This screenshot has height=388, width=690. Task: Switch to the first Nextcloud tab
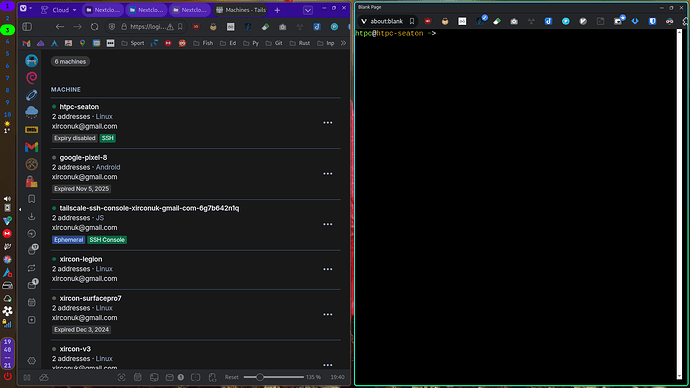click(103, 10)
